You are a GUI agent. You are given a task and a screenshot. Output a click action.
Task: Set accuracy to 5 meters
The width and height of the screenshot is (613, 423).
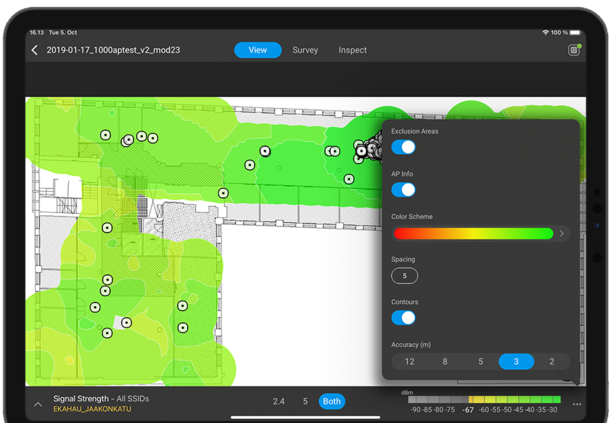point(480,362)
